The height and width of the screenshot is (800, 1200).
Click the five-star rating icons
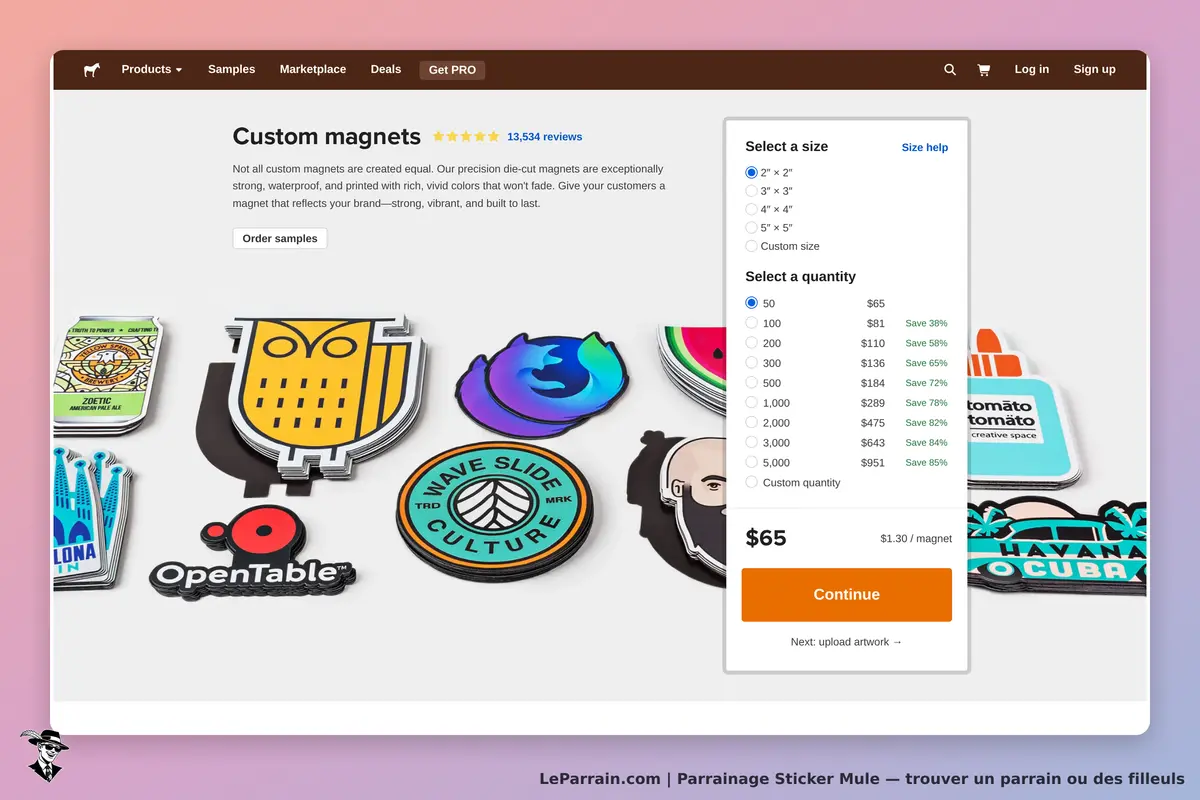click(466, 137)
